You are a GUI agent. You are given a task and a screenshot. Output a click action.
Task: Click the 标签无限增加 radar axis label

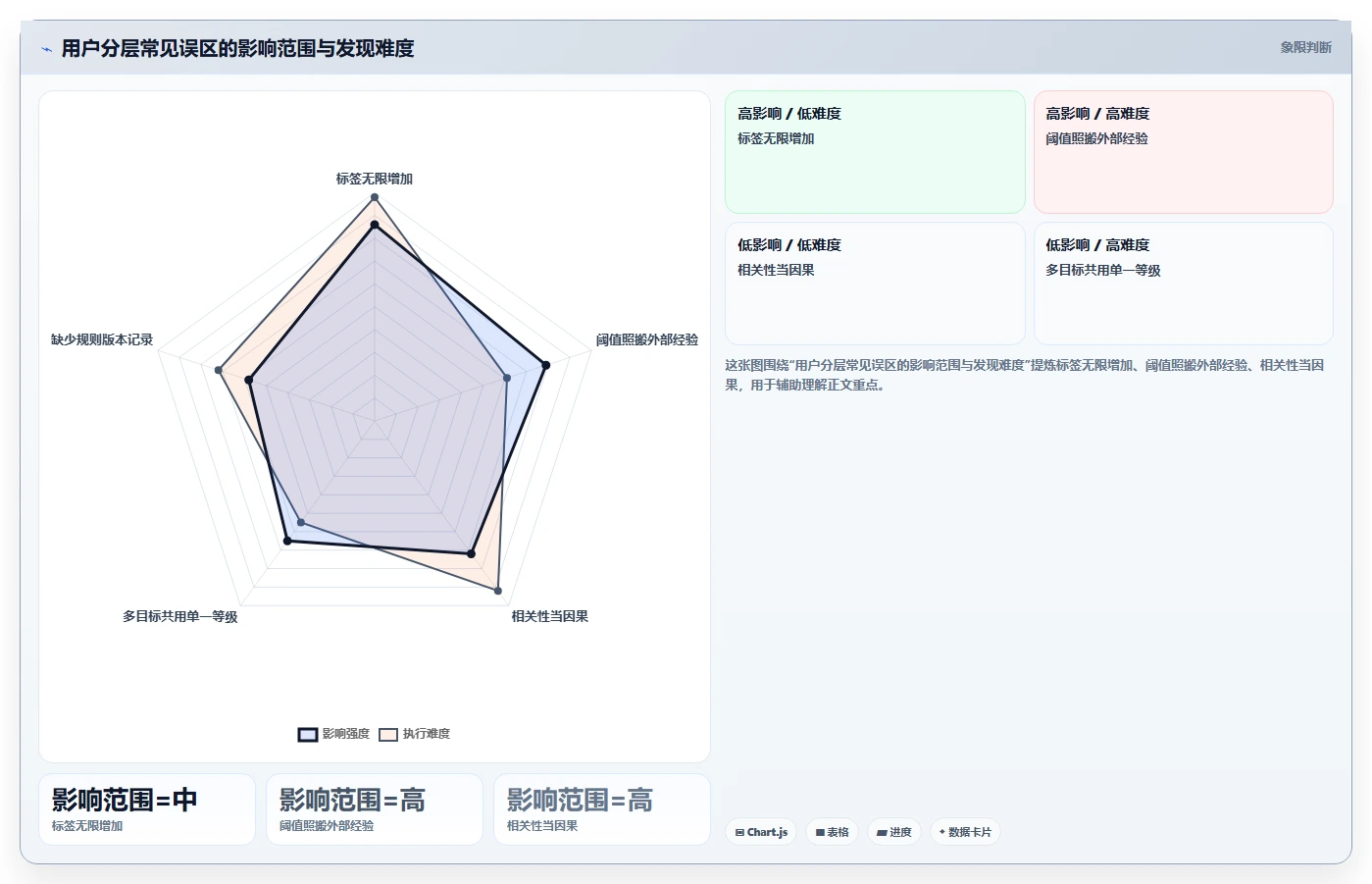tap(375, 179)
